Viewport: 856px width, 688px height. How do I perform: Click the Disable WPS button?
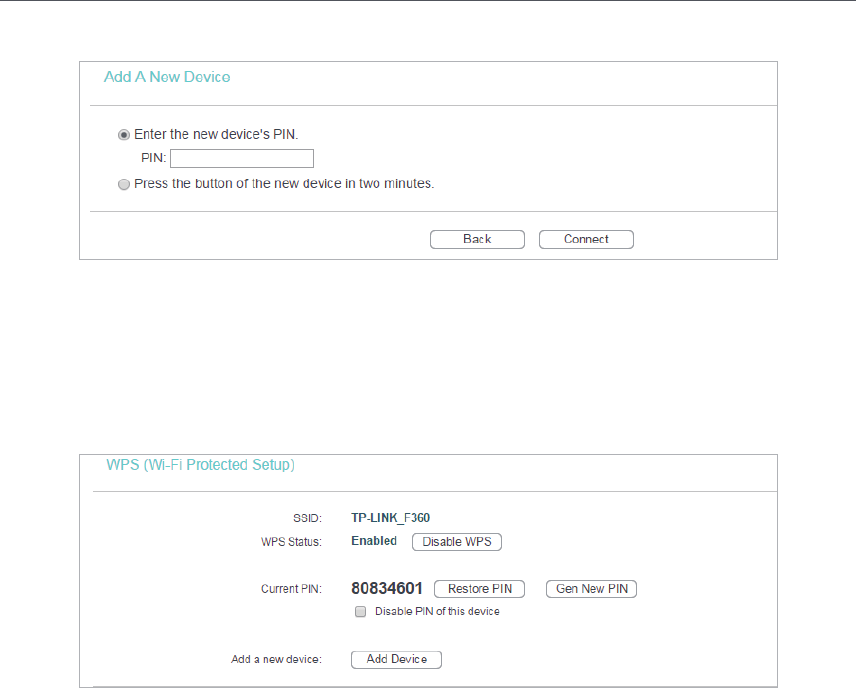tap(457, 542)
